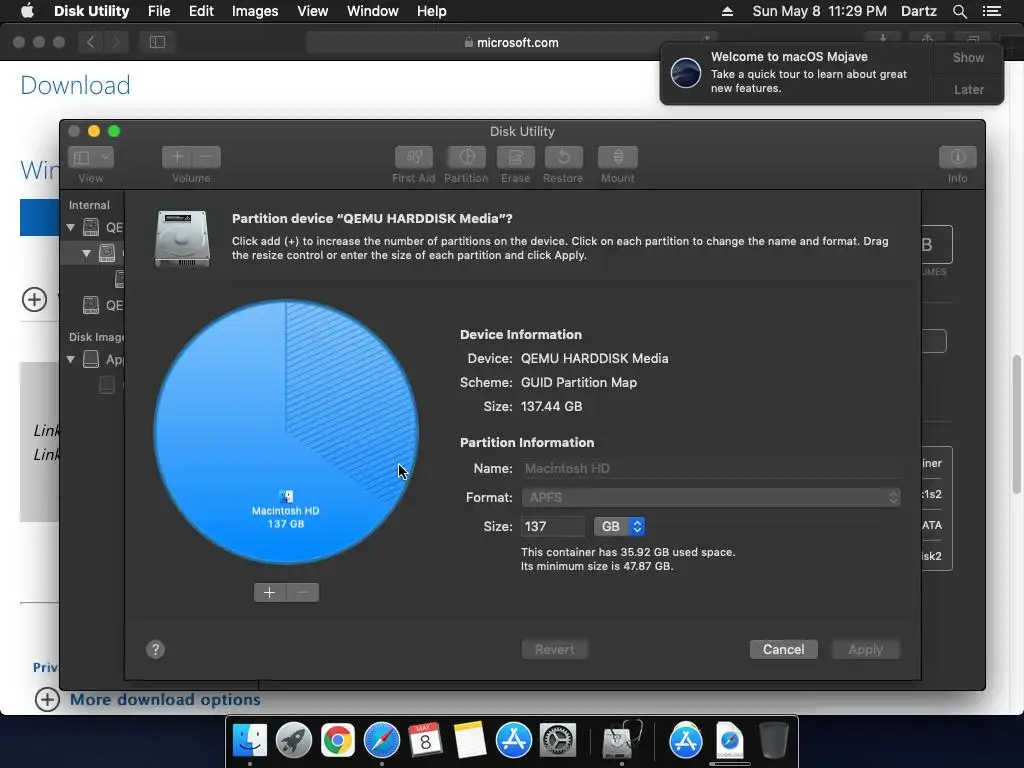Toggle Safari's sidebar button
This screenshot has width=1024, height=768.
(x=157, y=42)
